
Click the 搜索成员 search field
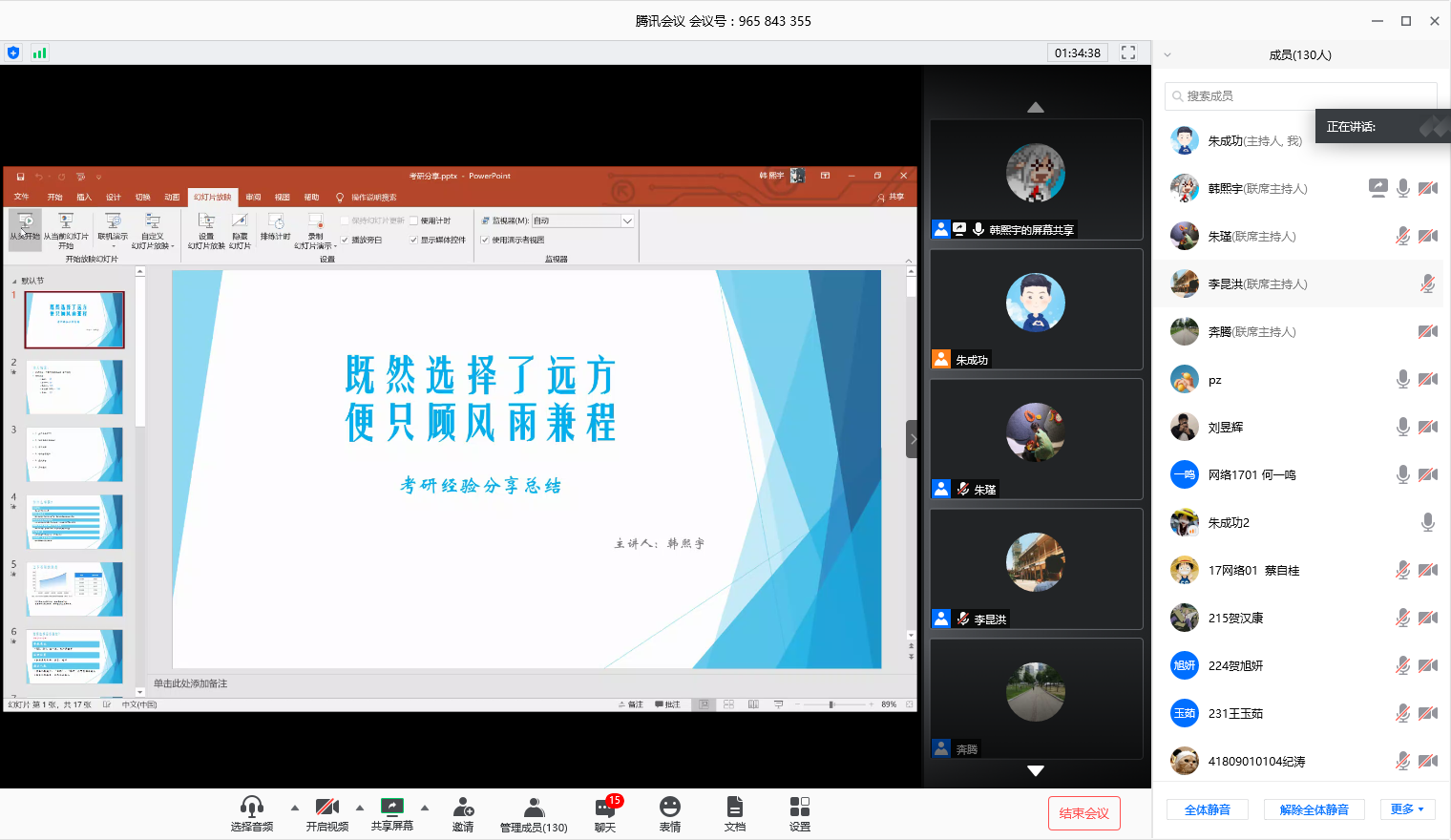click(x=1300, y=96)
